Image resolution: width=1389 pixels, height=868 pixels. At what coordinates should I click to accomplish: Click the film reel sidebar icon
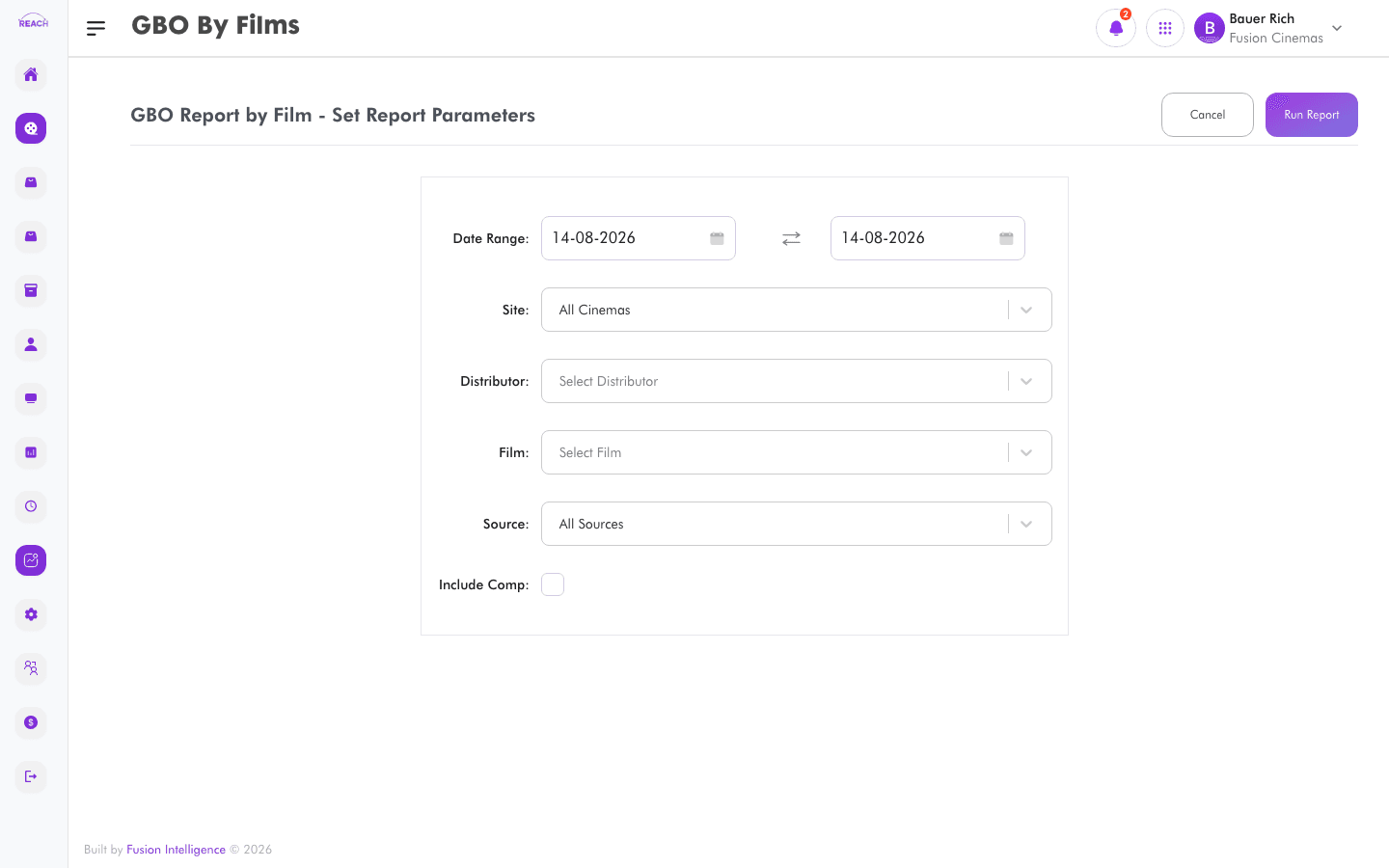tap(31, 128)
